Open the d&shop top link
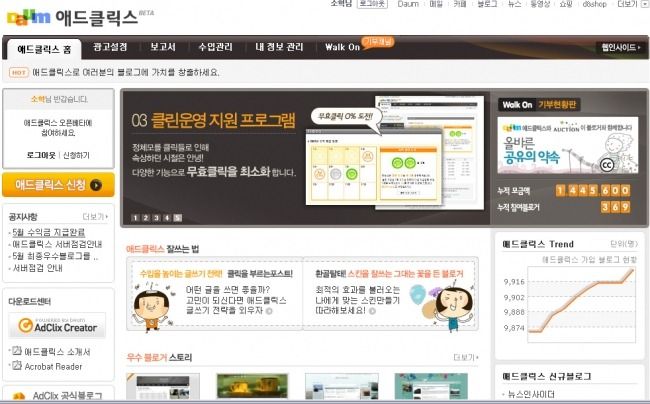The width and height of the screenshot is (650, 404). [594, 4]
